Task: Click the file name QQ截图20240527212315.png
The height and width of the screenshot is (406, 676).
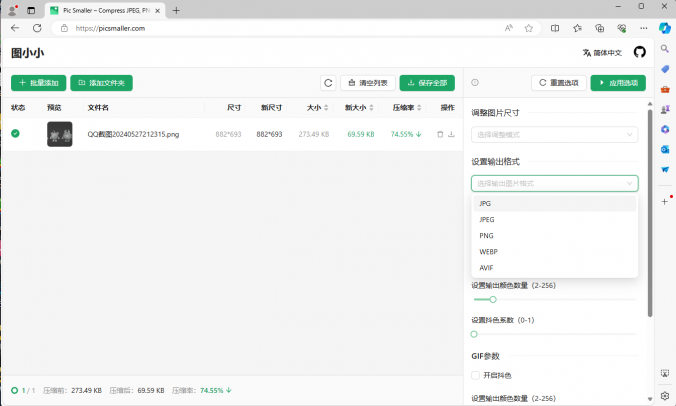Action: (133, 134)
